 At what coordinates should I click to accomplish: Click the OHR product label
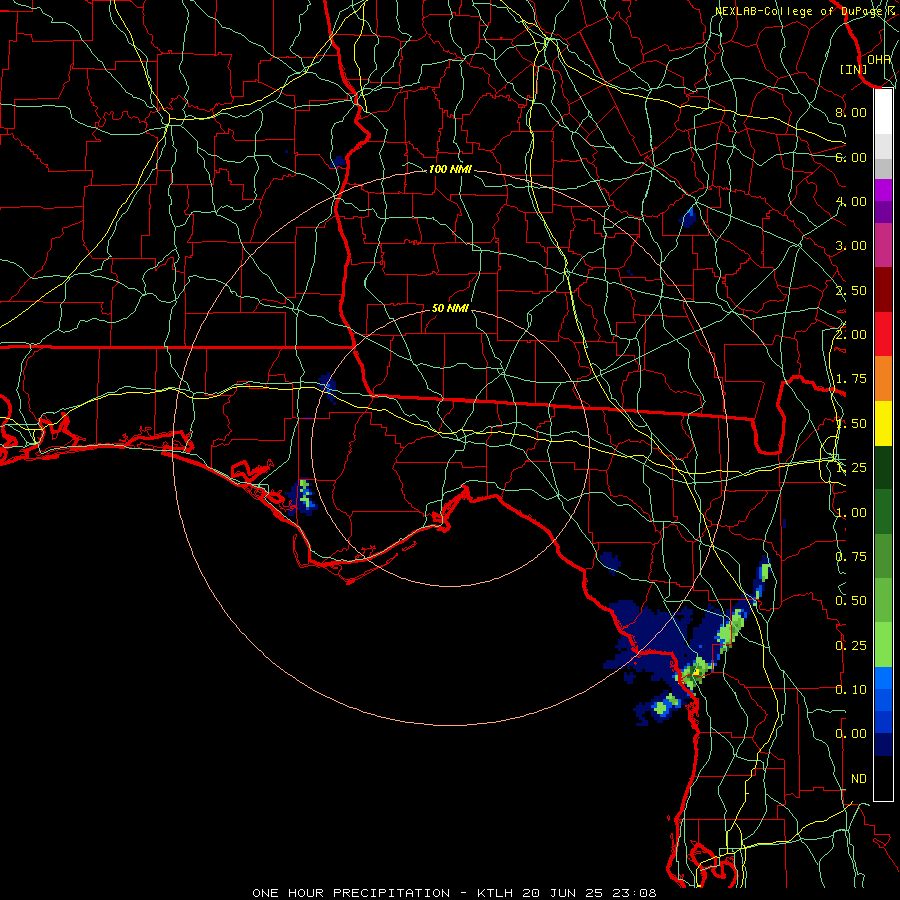(879, 59)
